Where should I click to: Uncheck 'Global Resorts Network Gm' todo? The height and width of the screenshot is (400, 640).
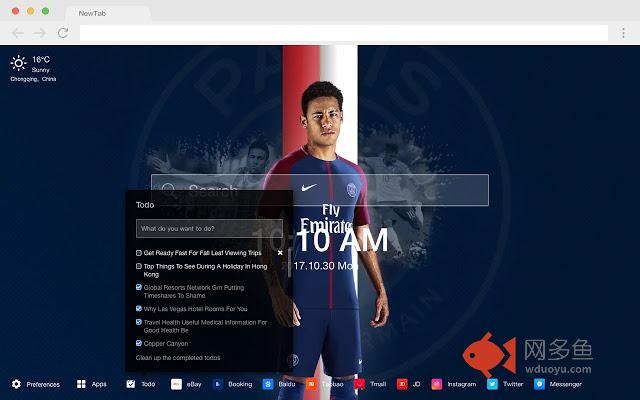[x=139, y=287]
